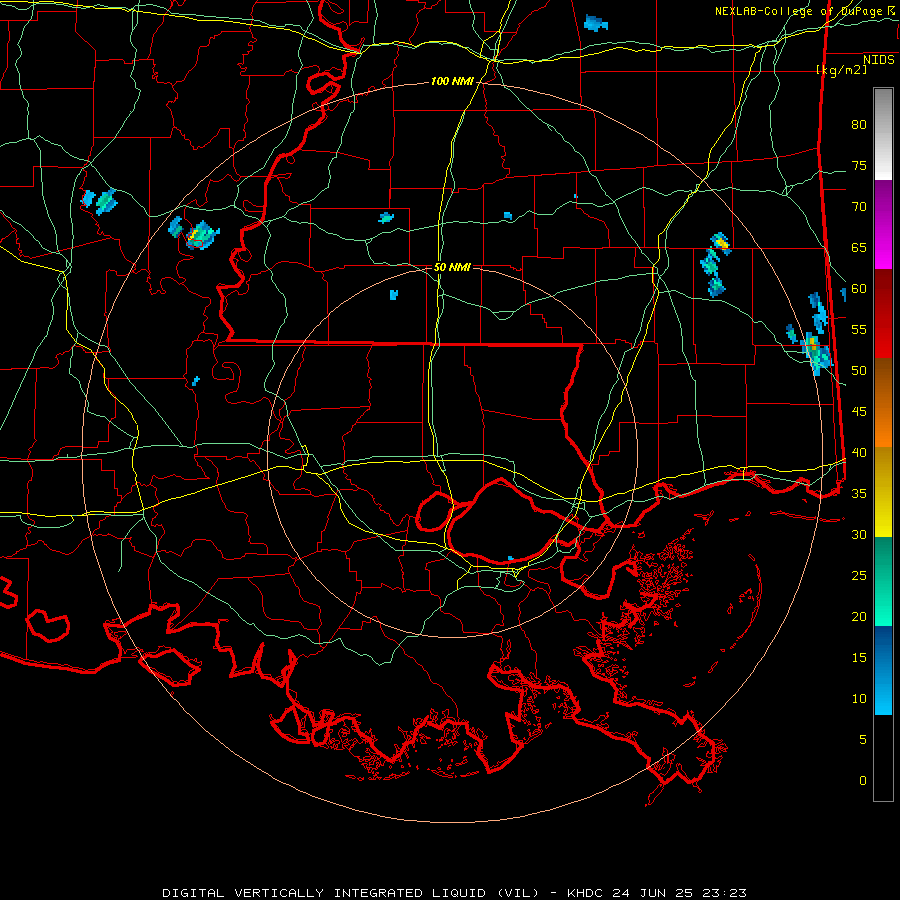Click the "65" value on the color scale

coord(859,248)
